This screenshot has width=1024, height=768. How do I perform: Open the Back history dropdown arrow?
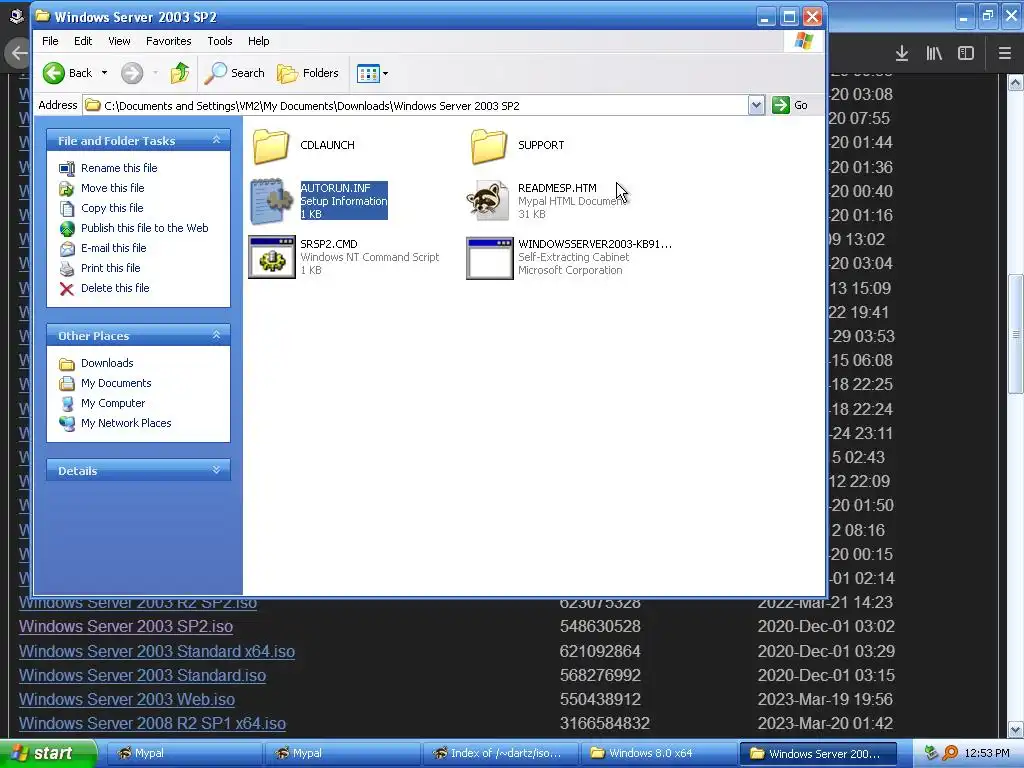(x=104, y=73)
